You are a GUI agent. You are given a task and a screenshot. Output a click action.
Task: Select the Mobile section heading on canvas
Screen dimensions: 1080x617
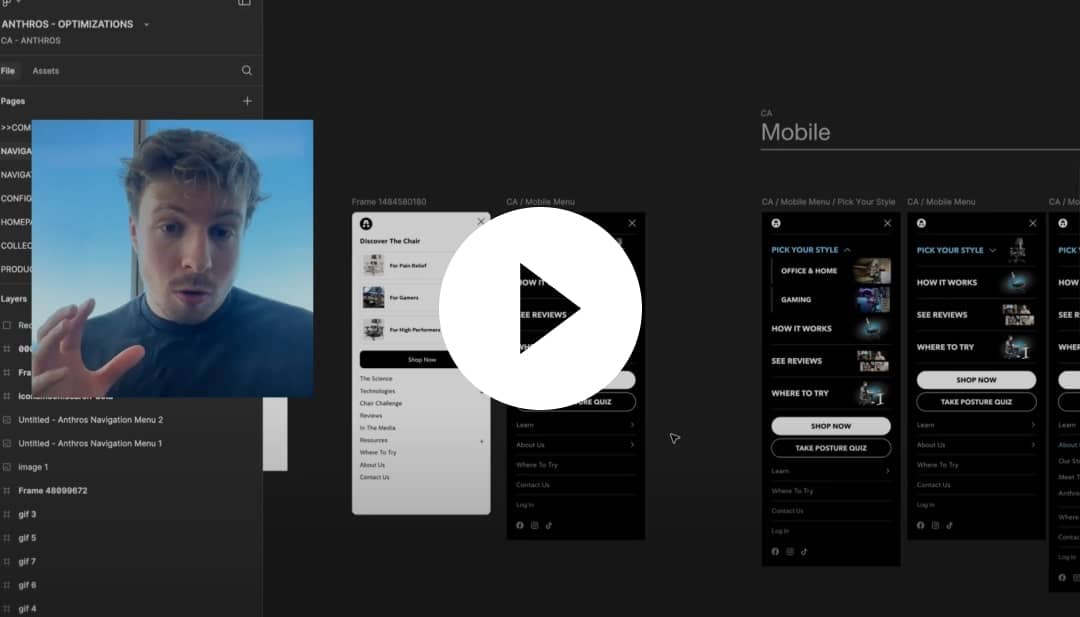(x=796, y=132)
